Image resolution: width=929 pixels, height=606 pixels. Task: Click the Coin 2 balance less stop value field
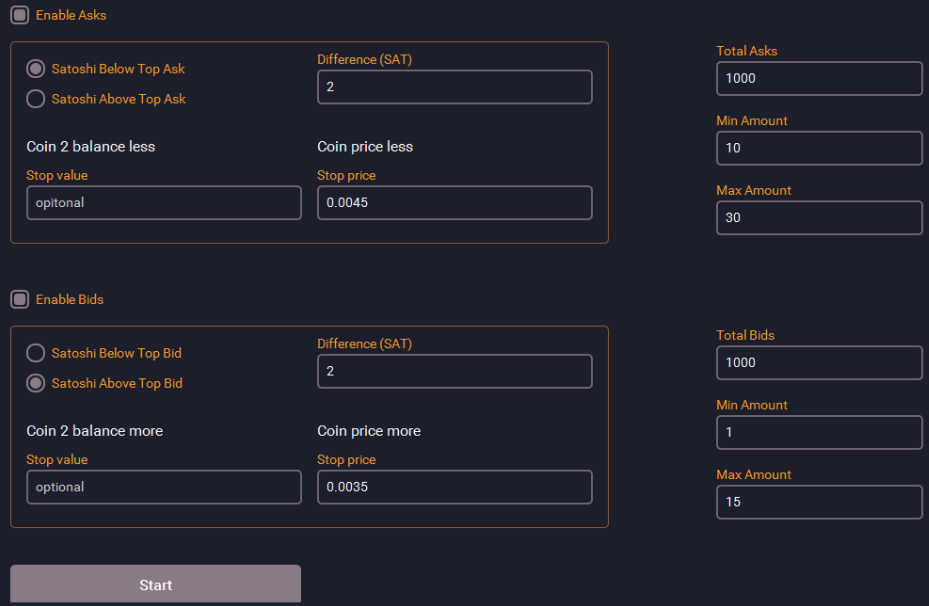tap(164, 203)
